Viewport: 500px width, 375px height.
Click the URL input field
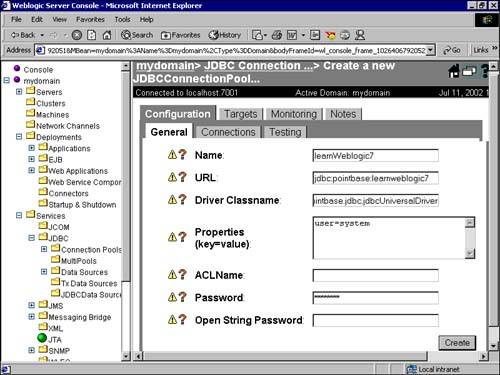pyautogui.click(x=375, y=178)
